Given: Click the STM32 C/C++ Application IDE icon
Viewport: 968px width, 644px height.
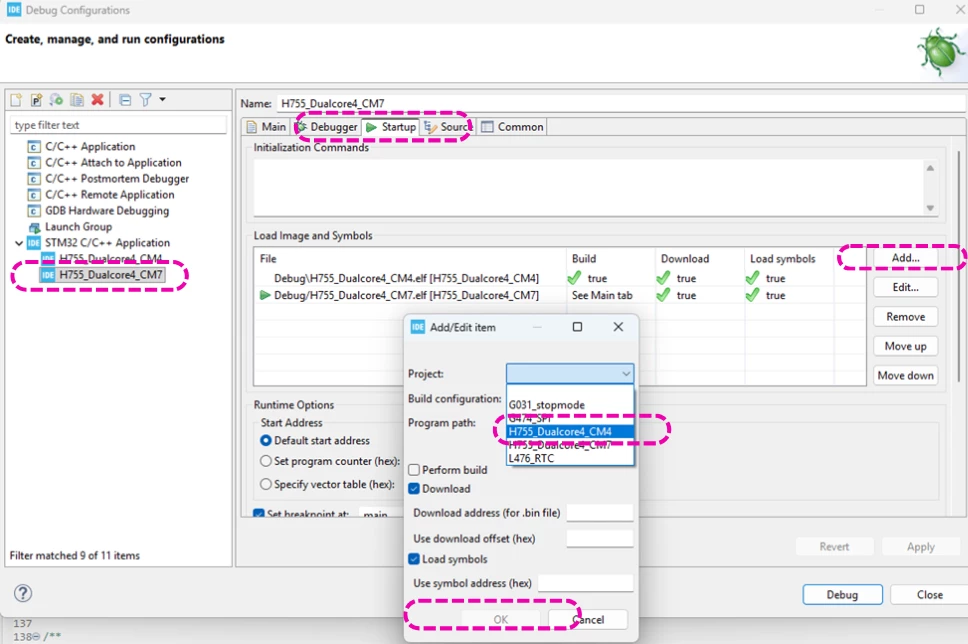Looking at the screenshot, I should click(x=34, y=243).
